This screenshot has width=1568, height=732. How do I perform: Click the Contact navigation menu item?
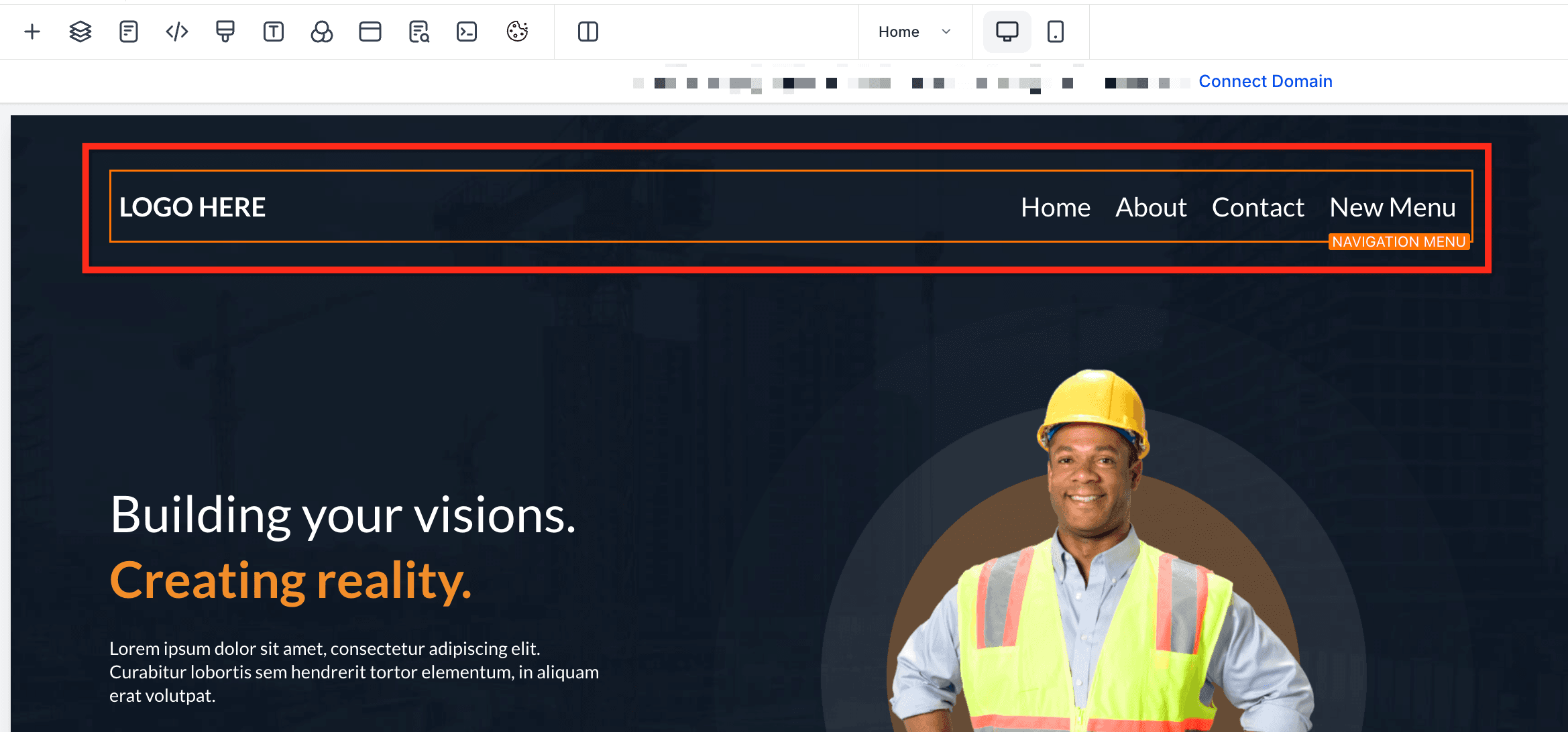(1258, 207)
